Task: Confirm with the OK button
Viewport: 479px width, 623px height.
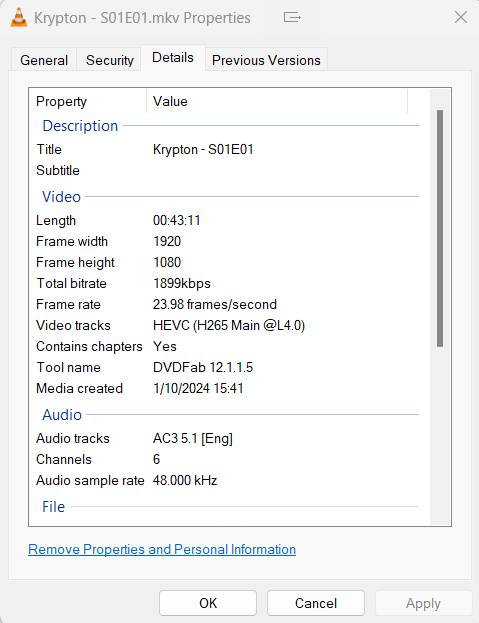Action: tap(208, 603)
